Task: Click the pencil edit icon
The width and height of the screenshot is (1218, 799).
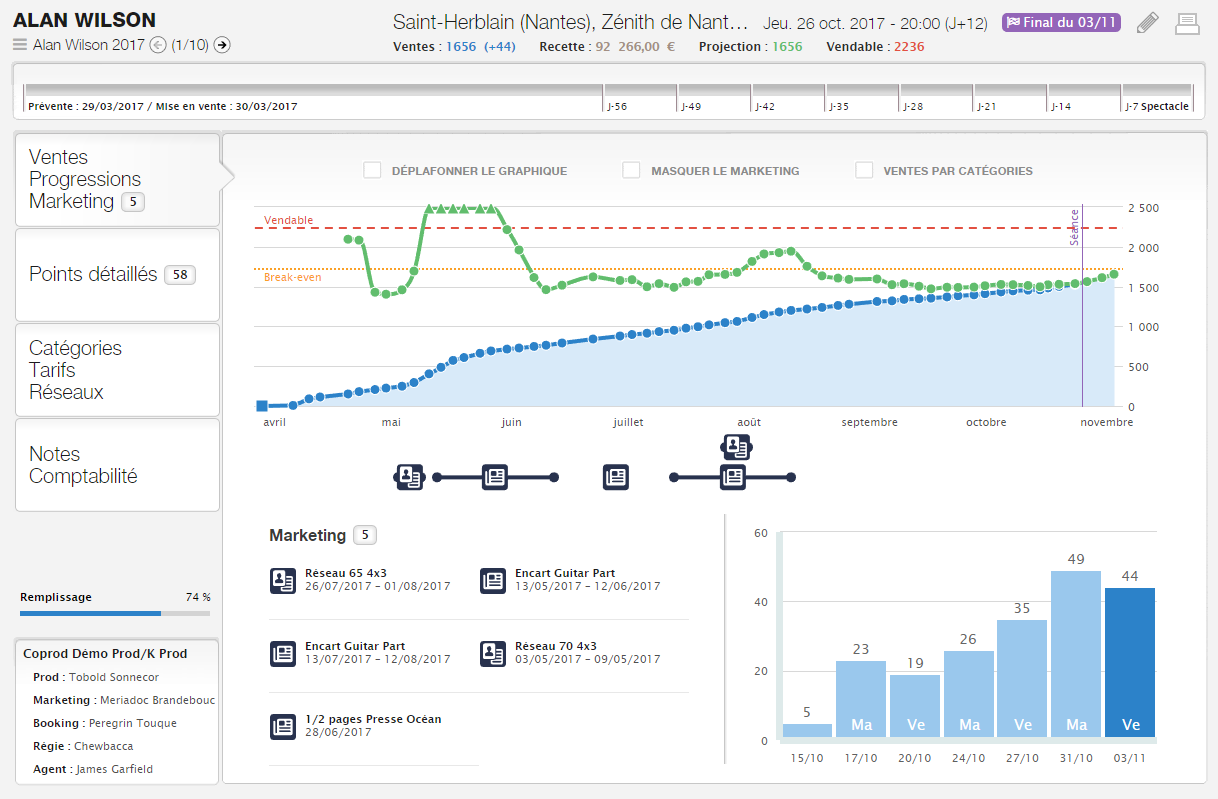Action: point(1148,23)
